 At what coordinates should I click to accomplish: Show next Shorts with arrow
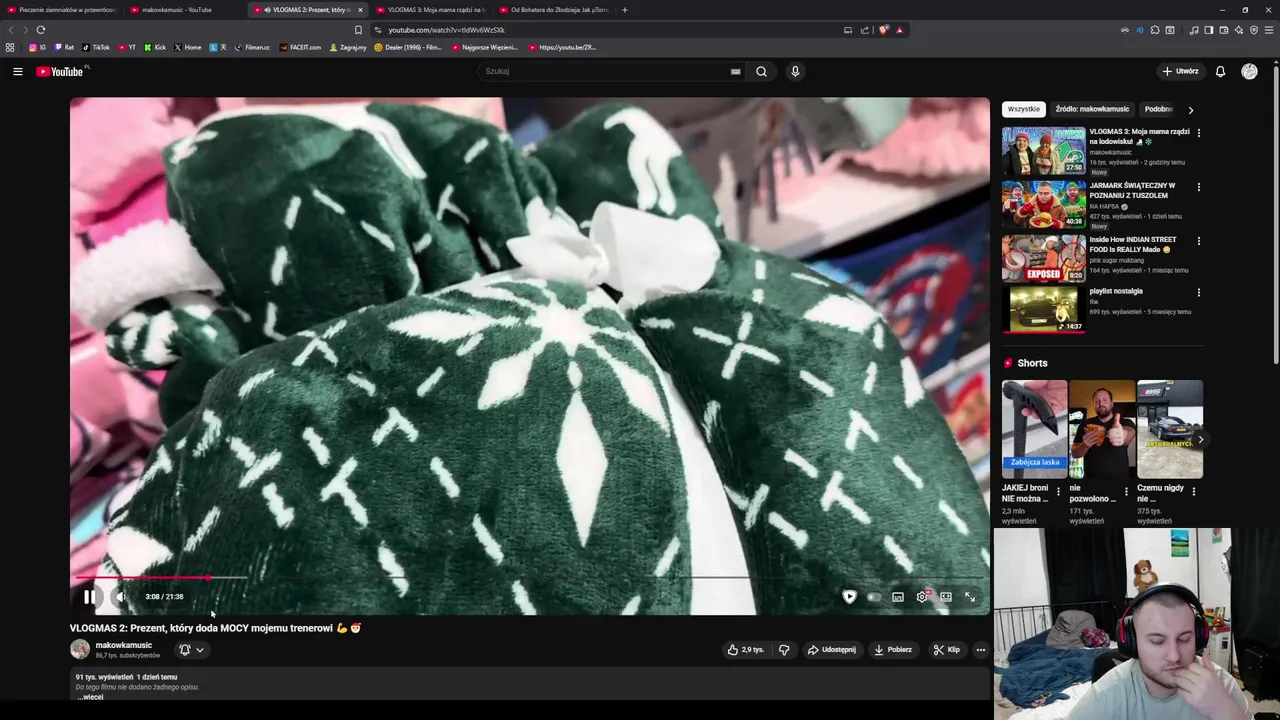click(x=1200, y=440)
